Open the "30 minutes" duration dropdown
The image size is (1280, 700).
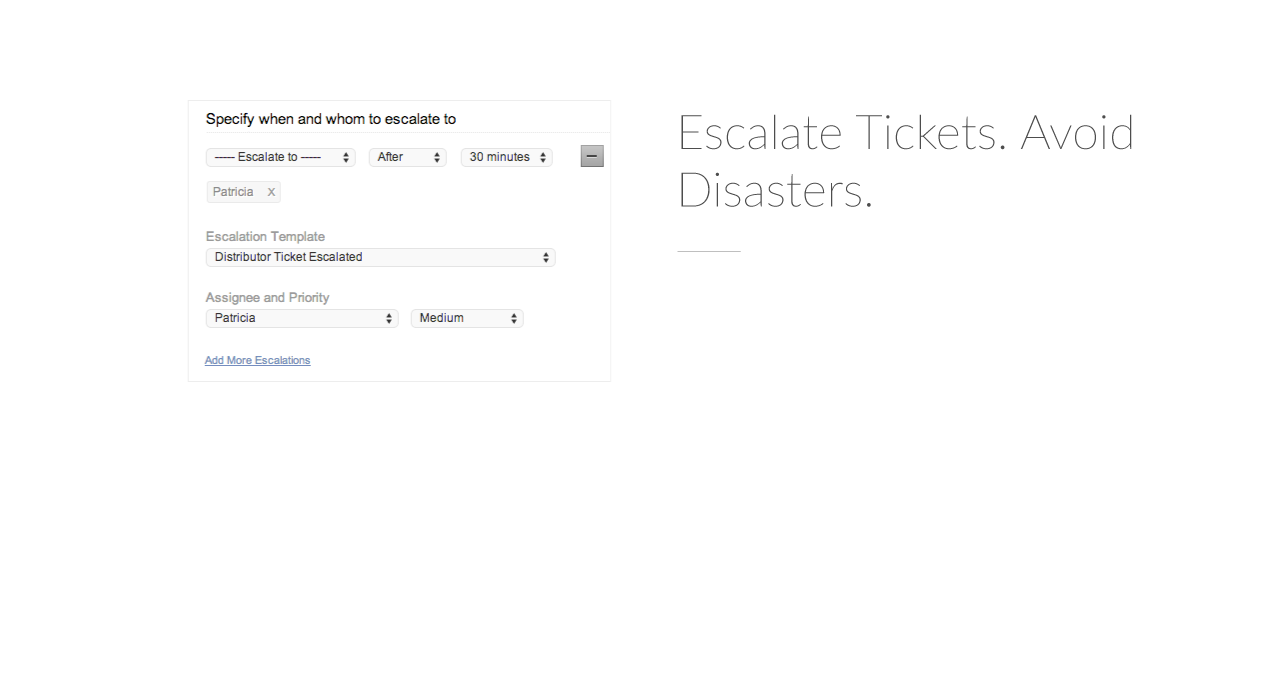(507, 157)
